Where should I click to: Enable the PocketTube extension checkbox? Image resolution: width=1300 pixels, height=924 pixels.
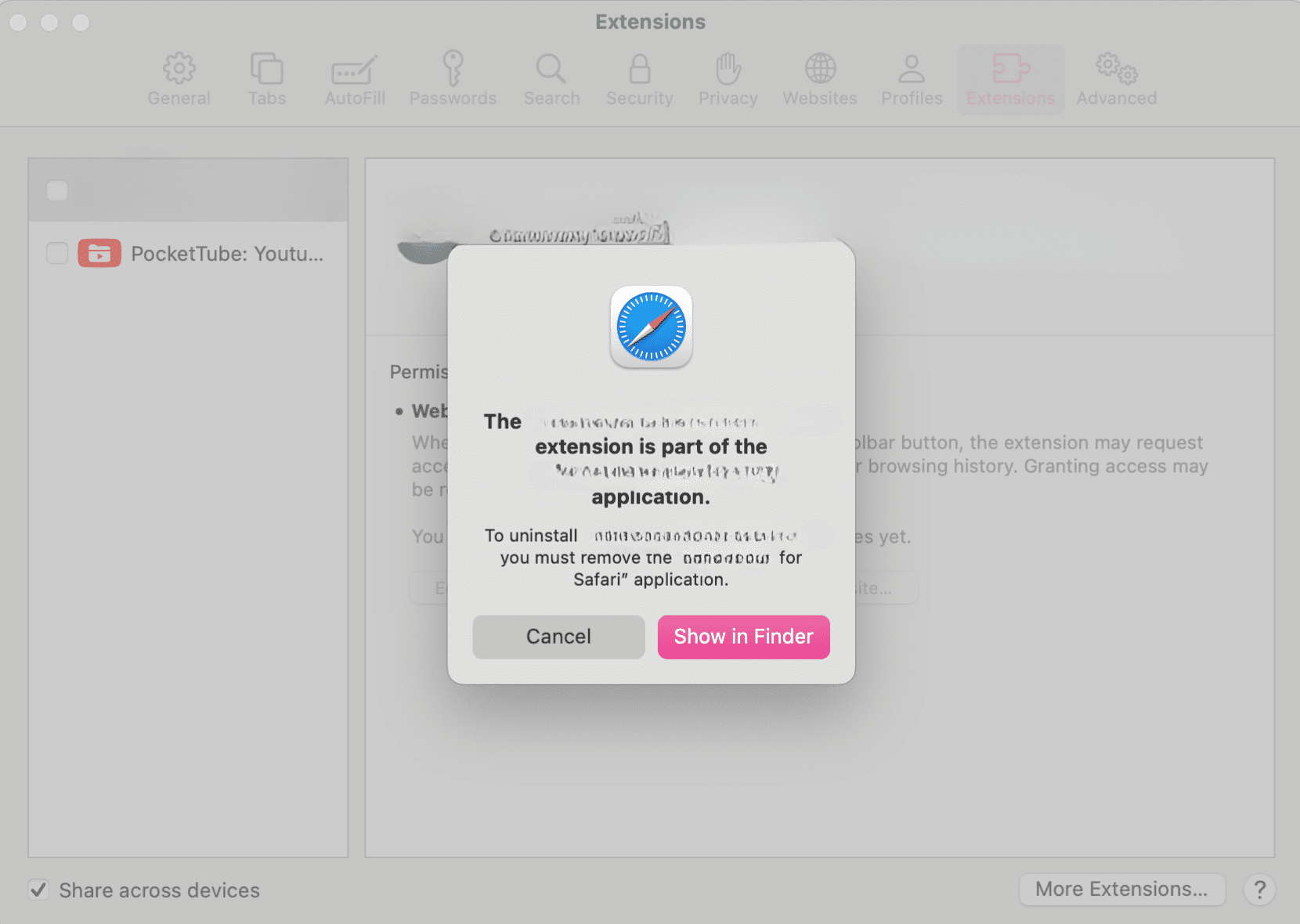tap(56, 253)
